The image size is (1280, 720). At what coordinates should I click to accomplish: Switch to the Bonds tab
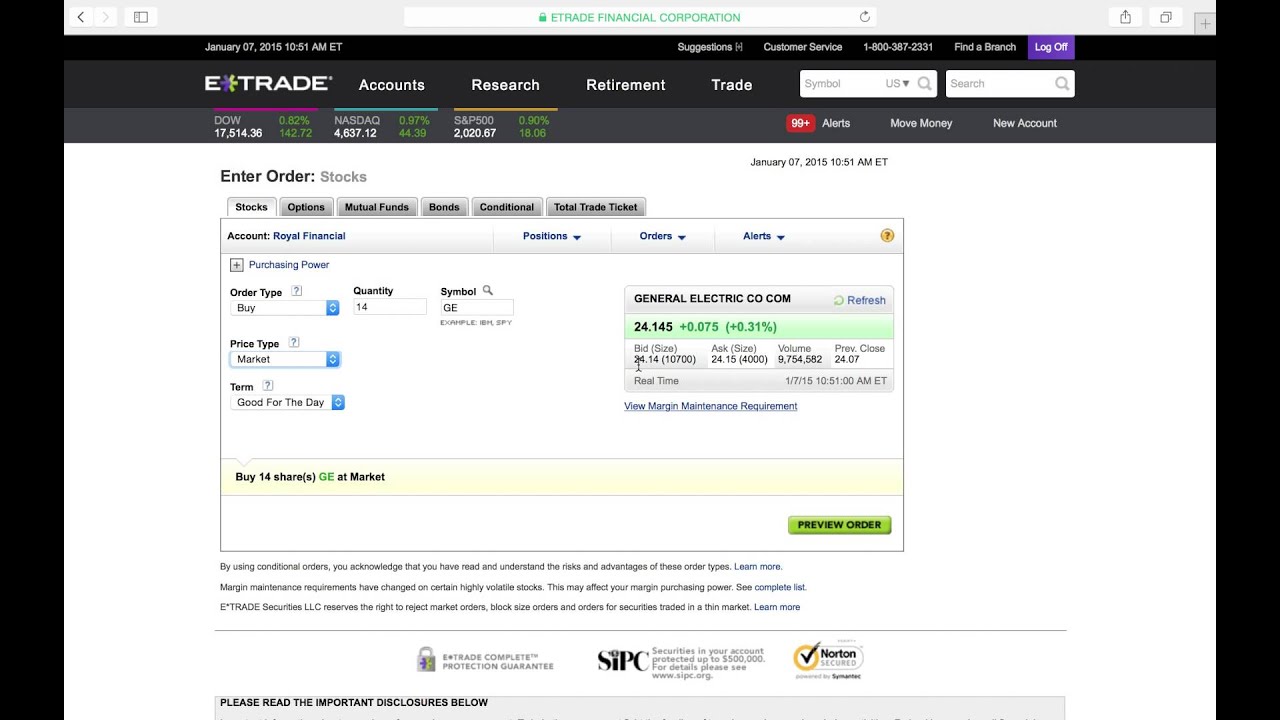444,207
